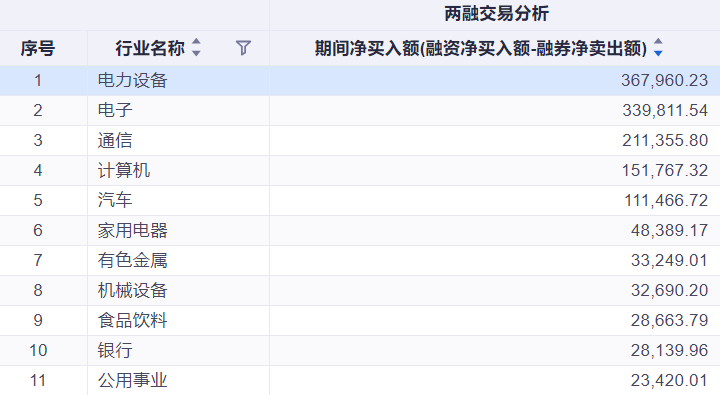Click row number 5 cell
The width and height of the screenshot is (720, 395).
pyautogui.click(x=43, y=200)
